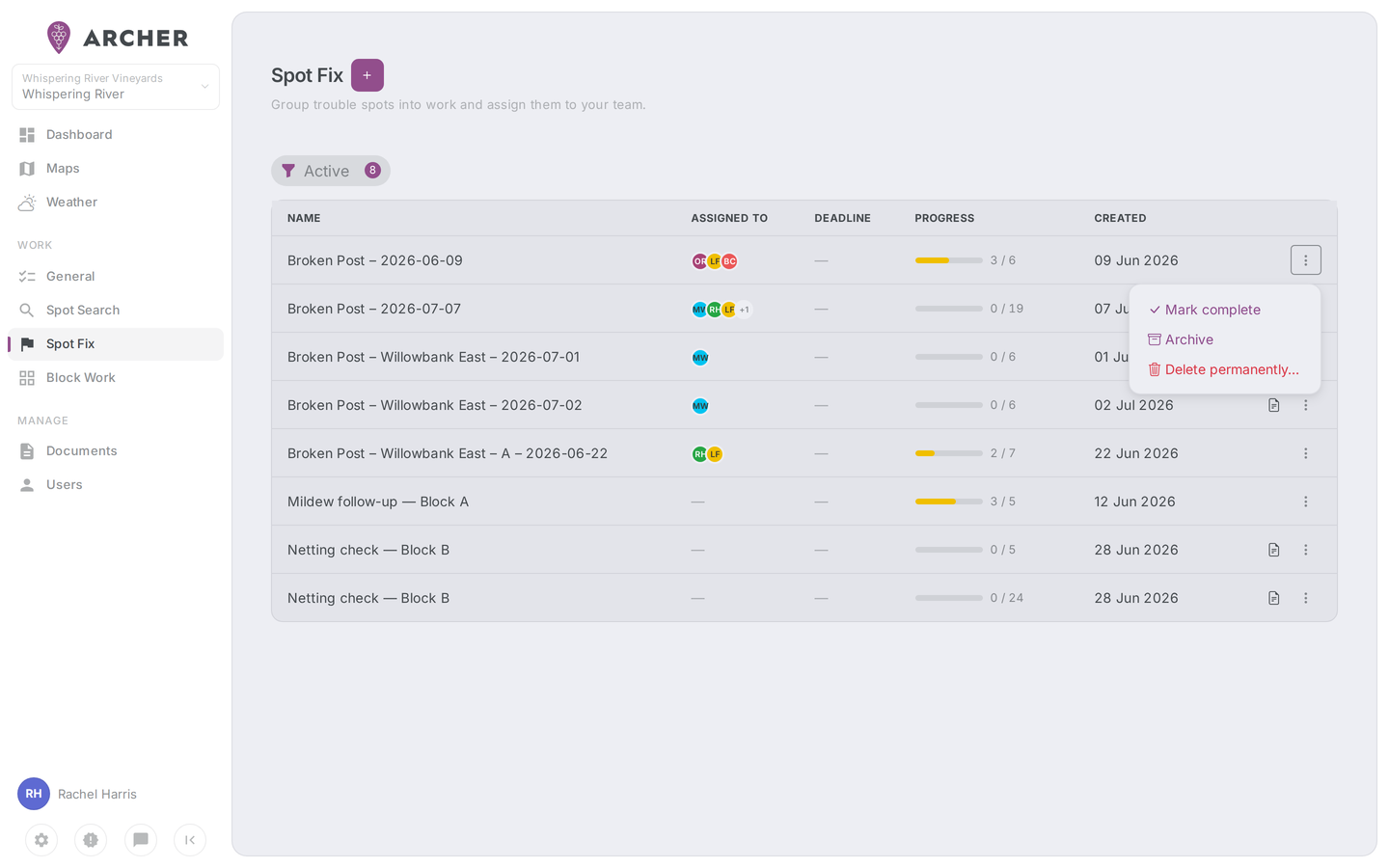
Task: Click the Active filter chip
Action: pos(331,171)
